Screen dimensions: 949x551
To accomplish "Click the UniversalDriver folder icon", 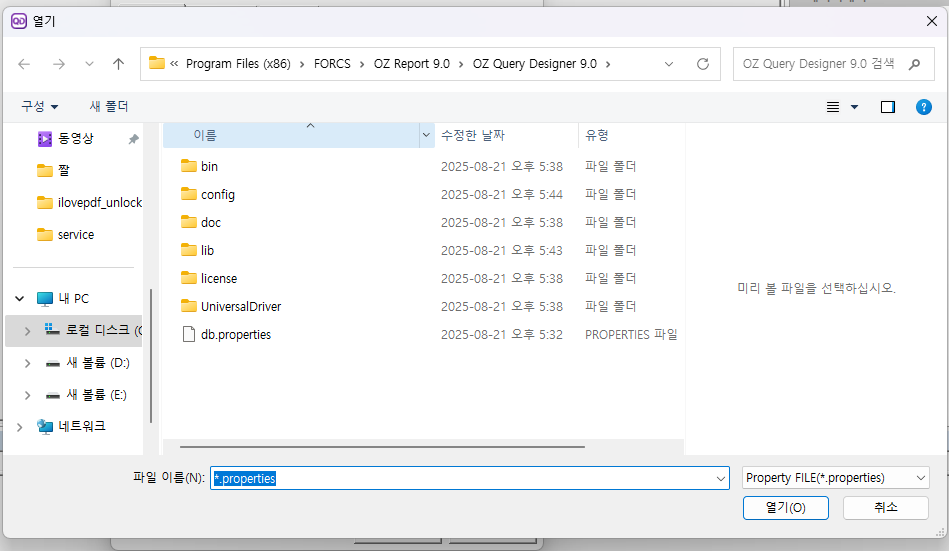I will pos(189,306).
